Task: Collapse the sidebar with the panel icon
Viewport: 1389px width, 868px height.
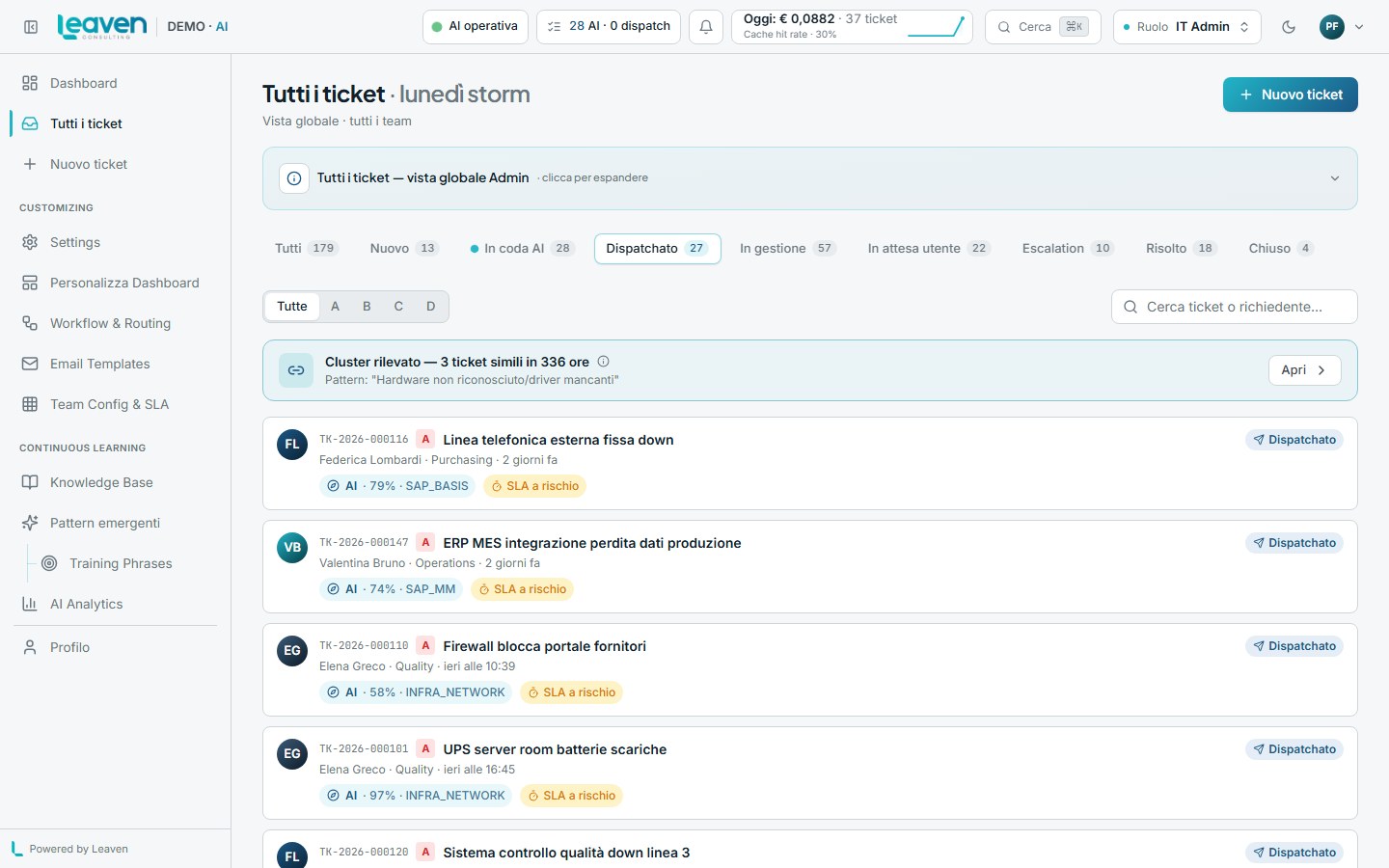Action: pyautogui.click(x=31, y=27)
